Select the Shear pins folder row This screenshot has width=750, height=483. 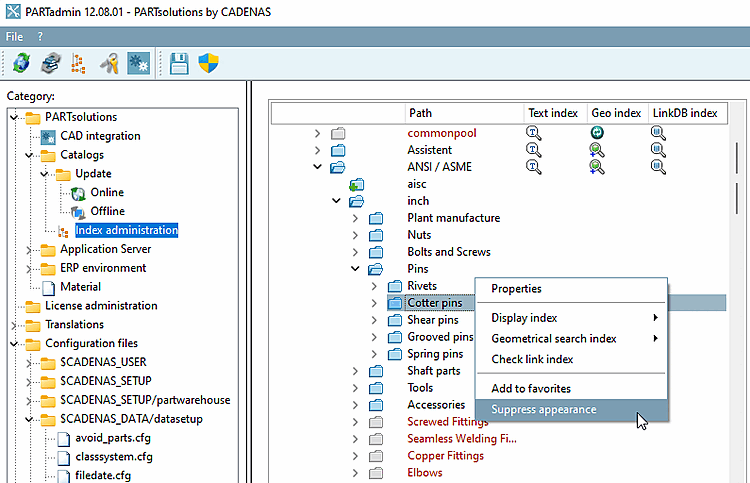(433, 320)
